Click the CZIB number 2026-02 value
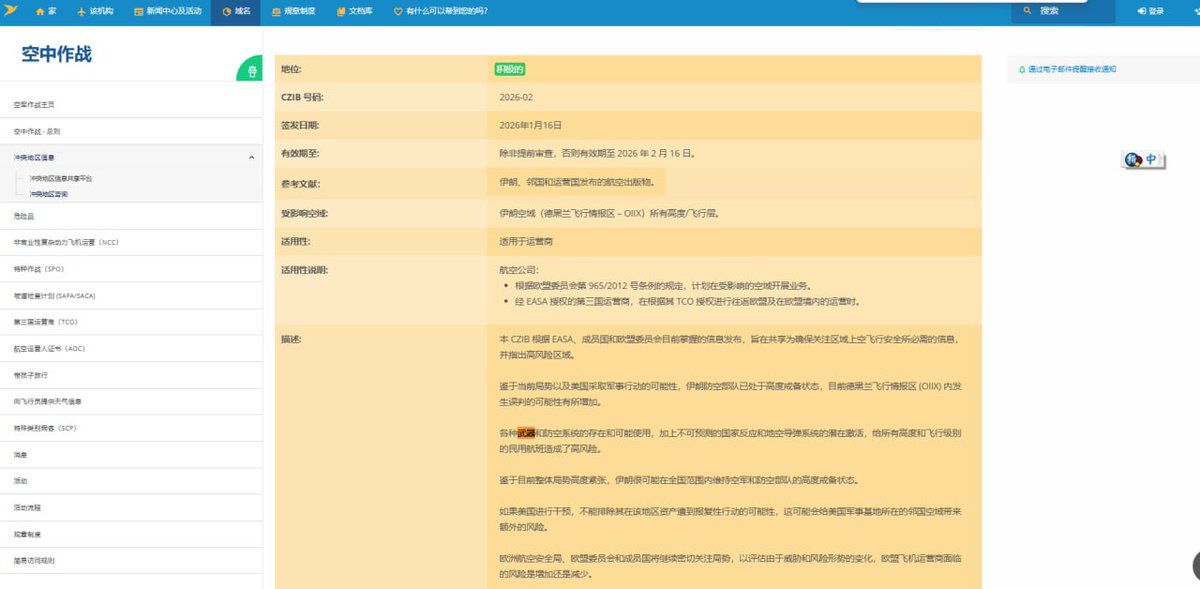Image resolution: width=1200 pixels, height=589 pixels. pyautogui.click(x=517, y=97)
